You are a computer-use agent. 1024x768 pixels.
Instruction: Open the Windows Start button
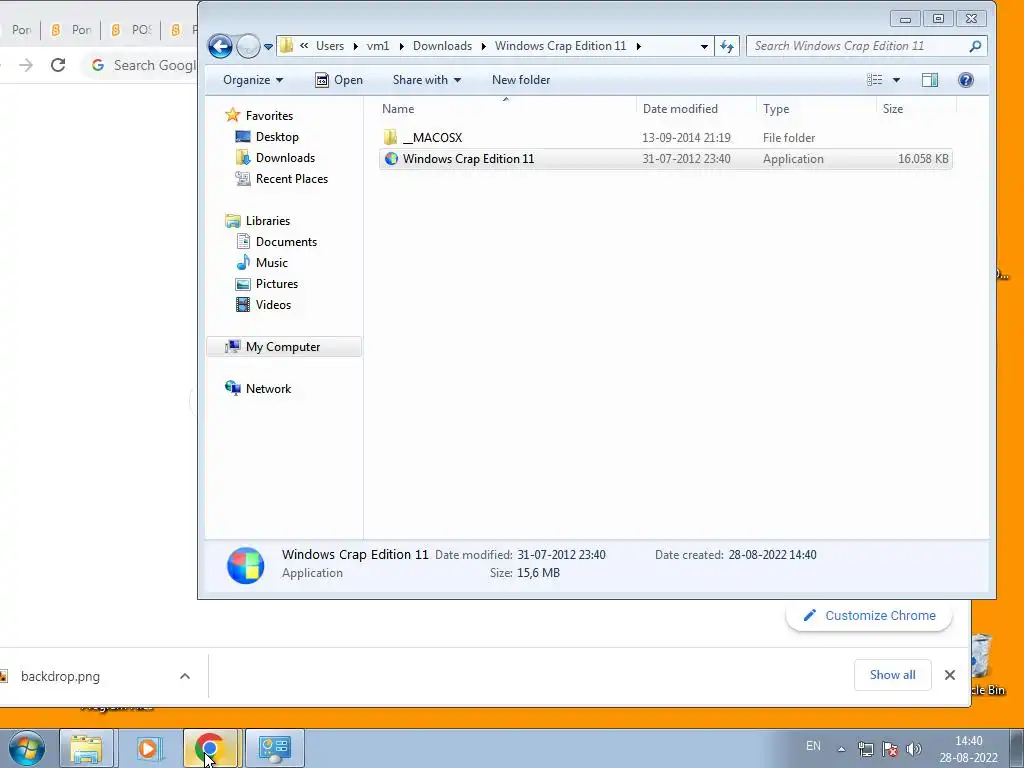(27, 748)
